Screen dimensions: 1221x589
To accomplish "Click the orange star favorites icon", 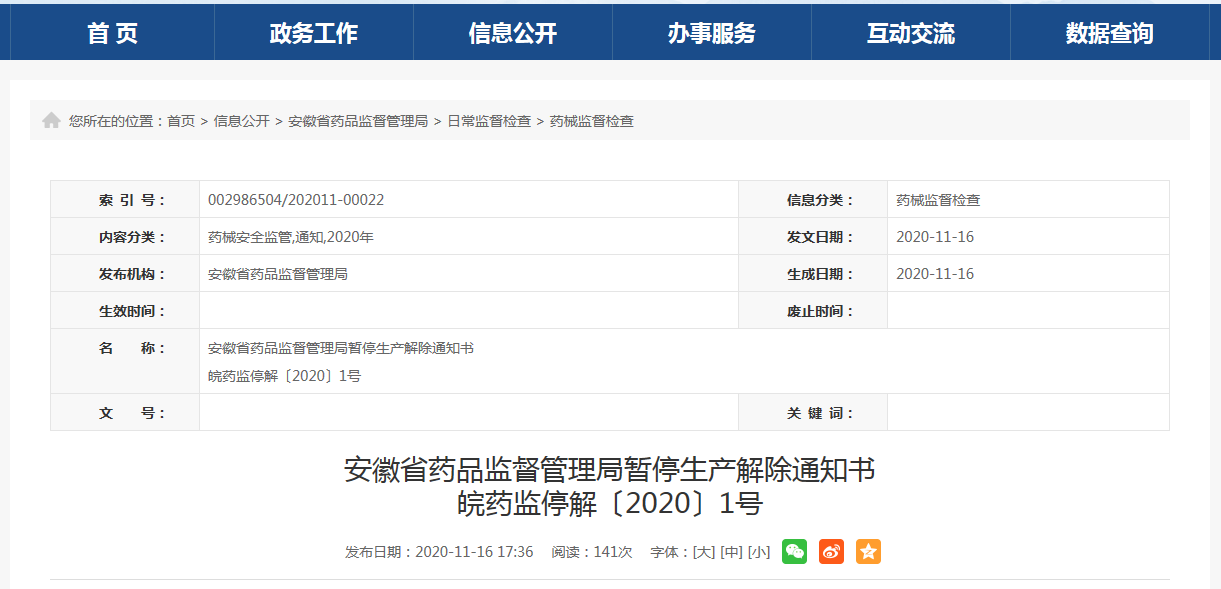I will coord(868,551).
